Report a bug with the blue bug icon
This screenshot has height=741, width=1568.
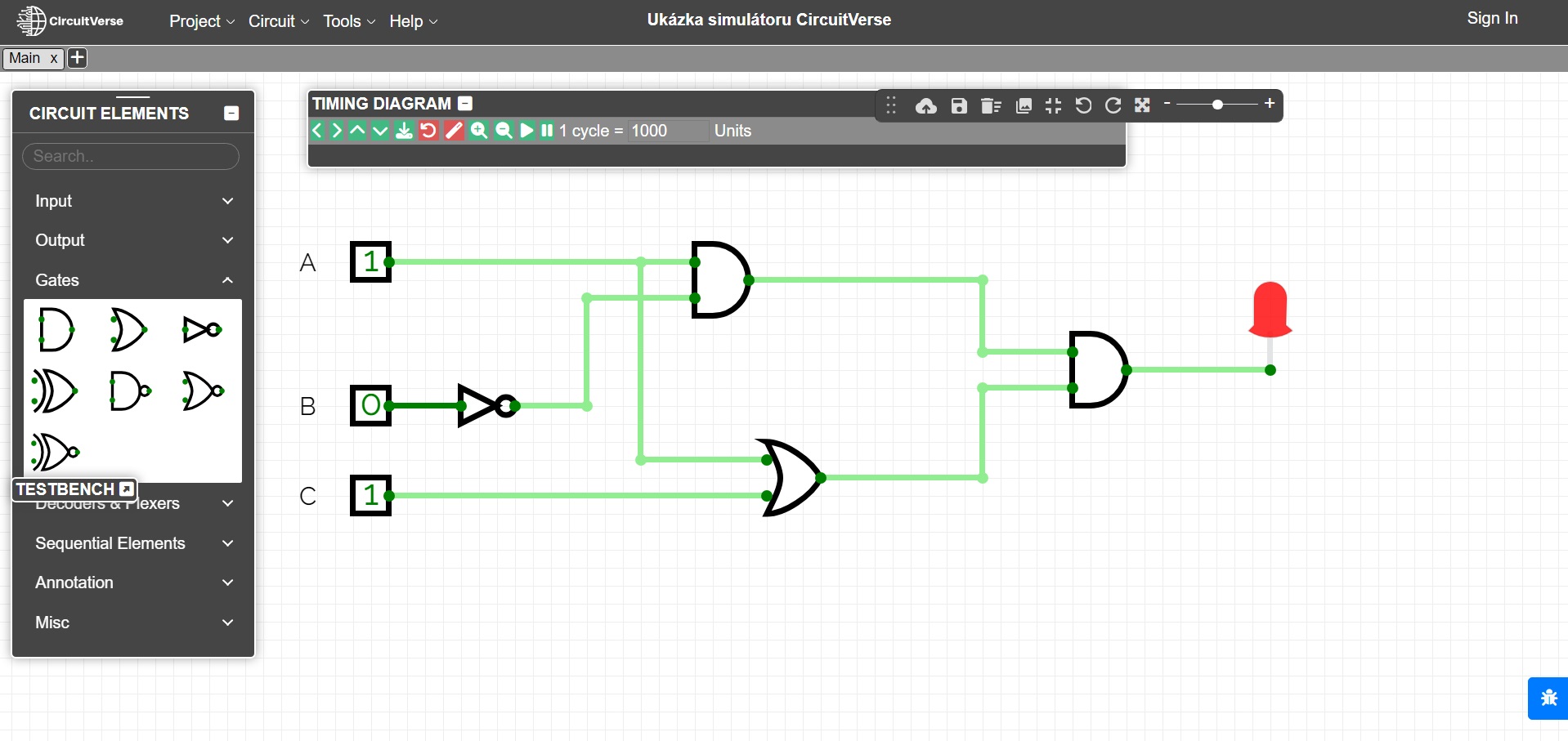click(1548, 698)
